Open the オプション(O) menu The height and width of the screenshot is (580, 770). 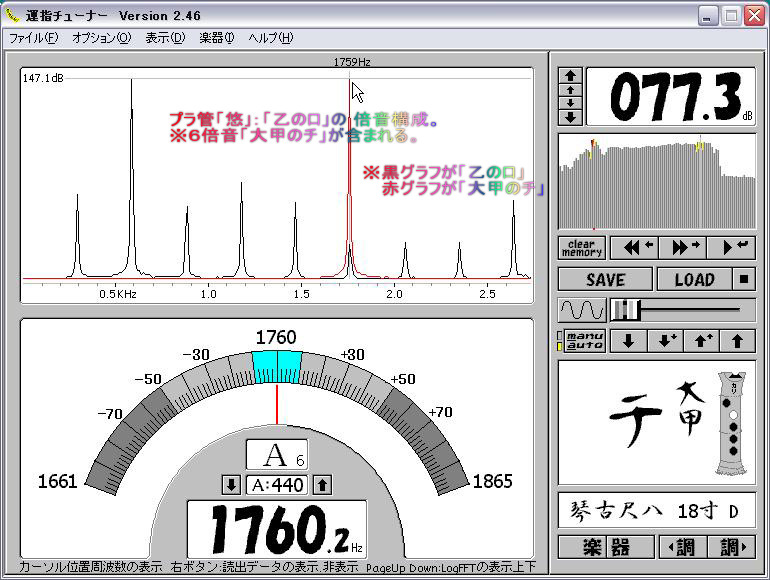(102, 38)
